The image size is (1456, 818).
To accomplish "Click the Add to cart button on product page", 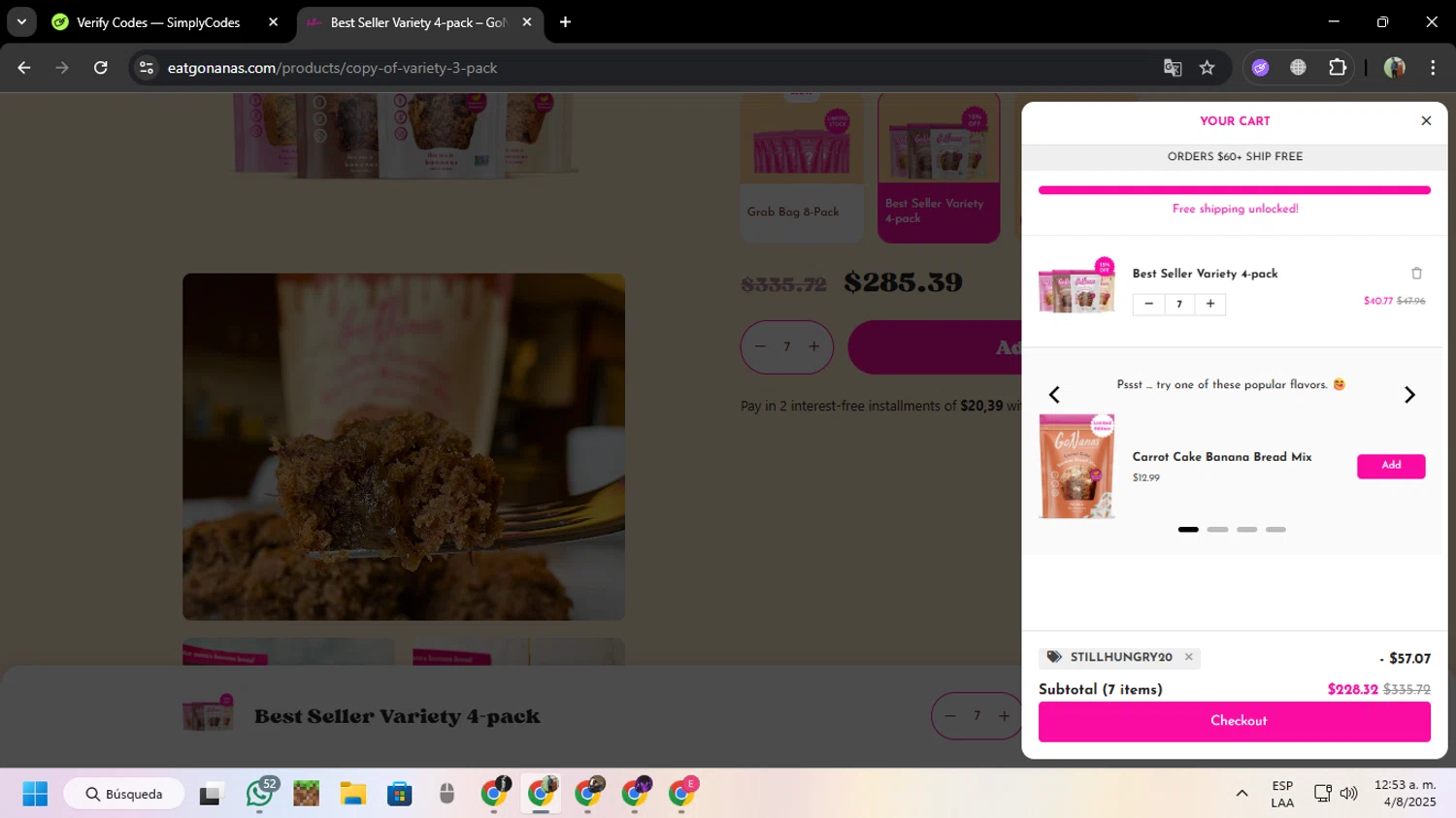I will pyautogui.click(x=935, y=347).
